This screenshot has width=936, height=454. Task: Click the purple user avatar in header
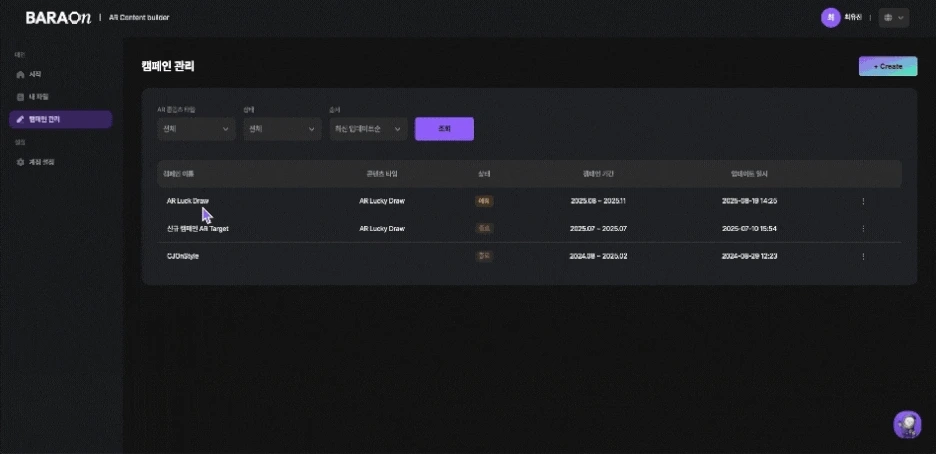[x=830, y=17]
